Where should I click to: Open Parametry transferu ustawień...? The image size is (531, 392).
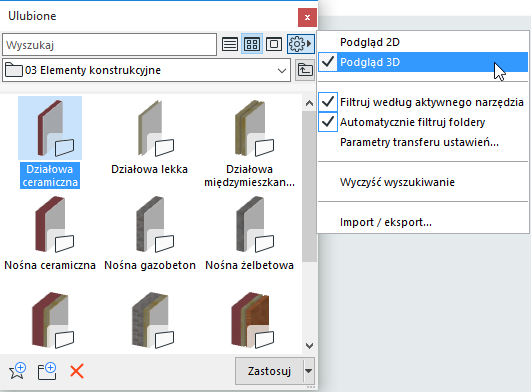[423, 142]
